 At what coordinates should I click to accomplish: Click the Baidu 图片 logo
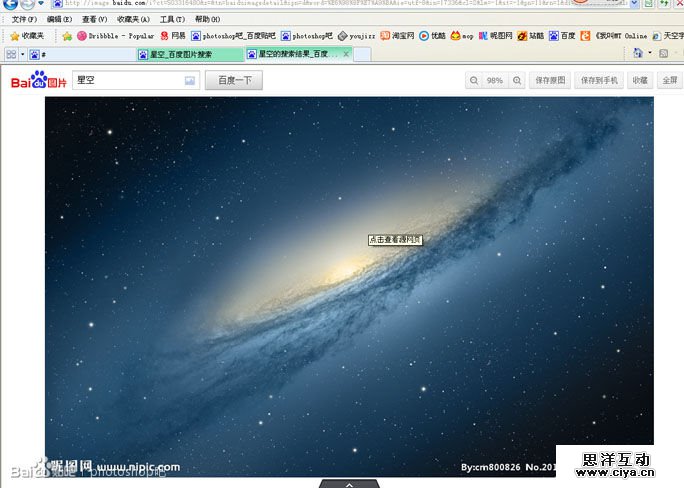38,80
